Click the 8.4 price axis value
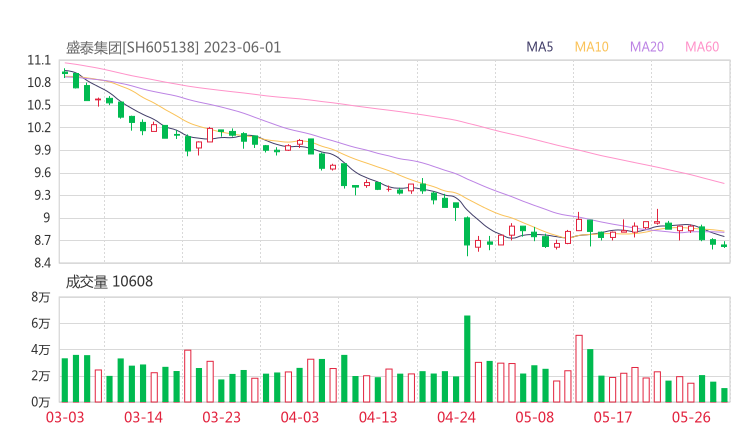 (x=42, y=262)
